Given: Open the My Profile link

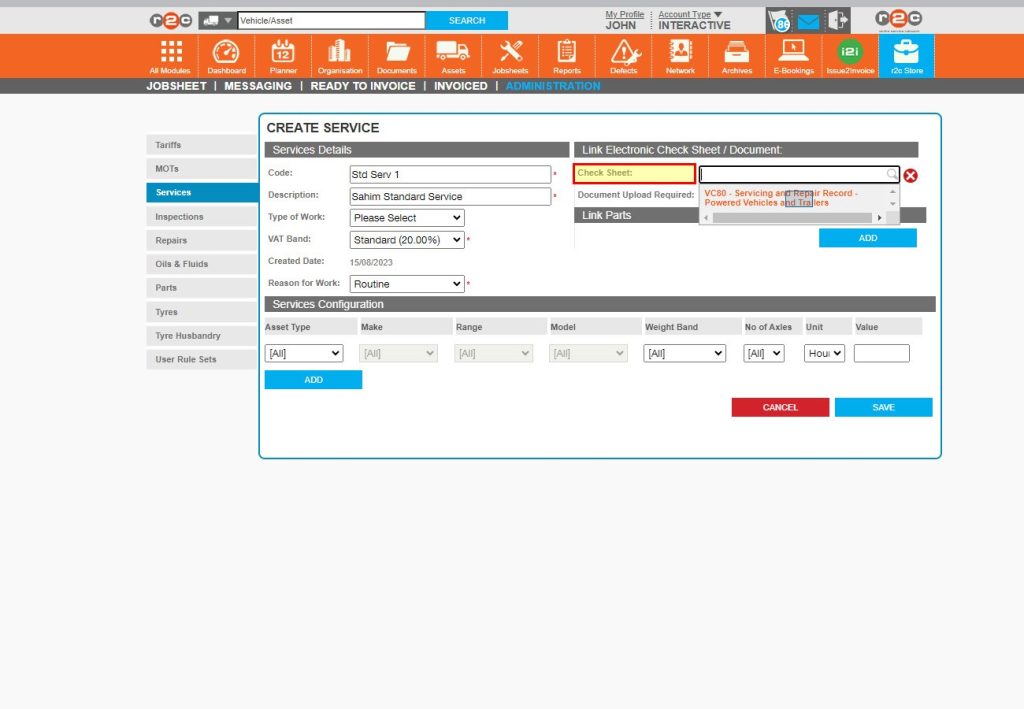Looking at the screenshot, I should (624, 14).
